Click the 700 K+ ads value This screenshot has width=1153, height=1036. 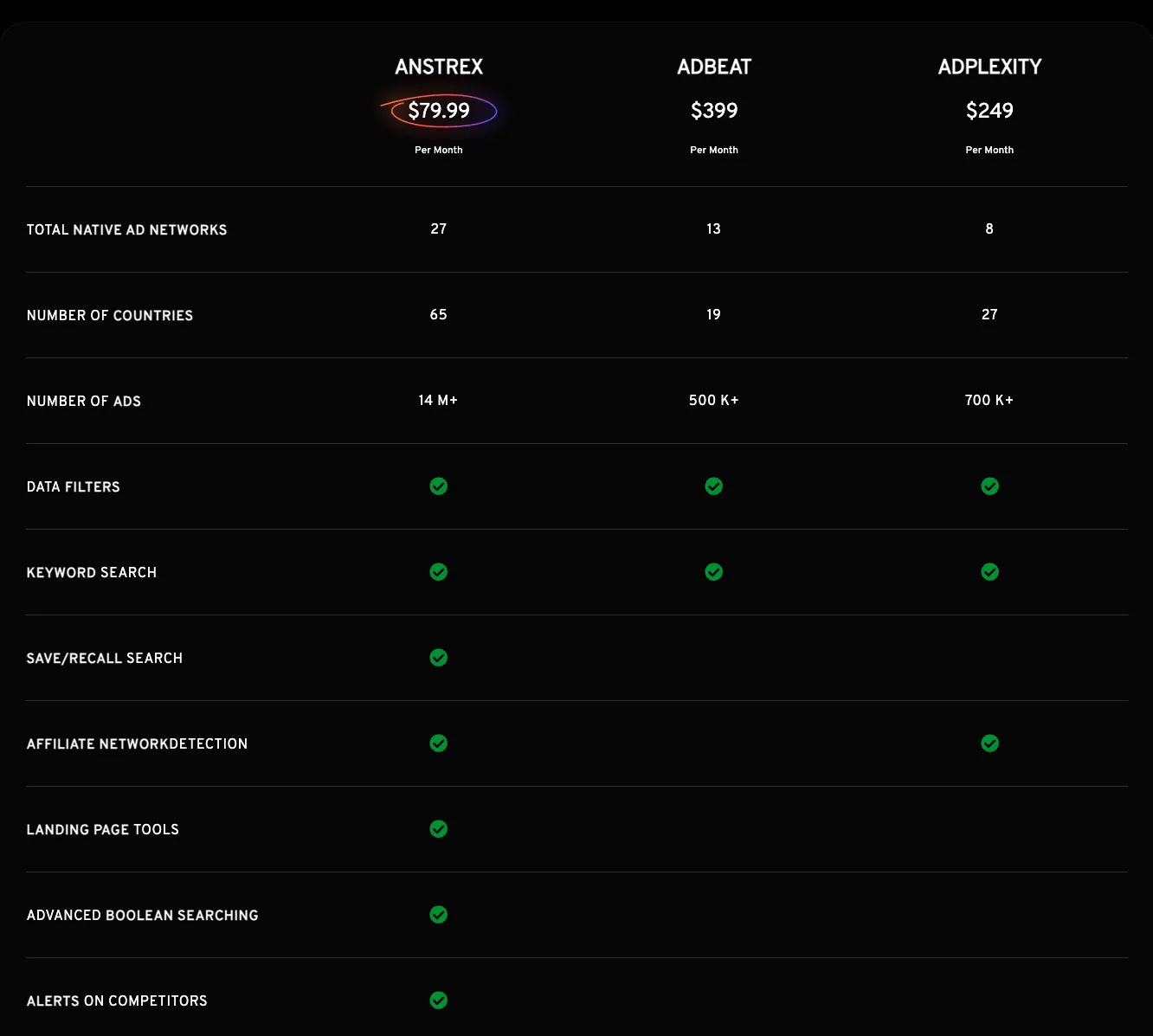tap(989, 400)
